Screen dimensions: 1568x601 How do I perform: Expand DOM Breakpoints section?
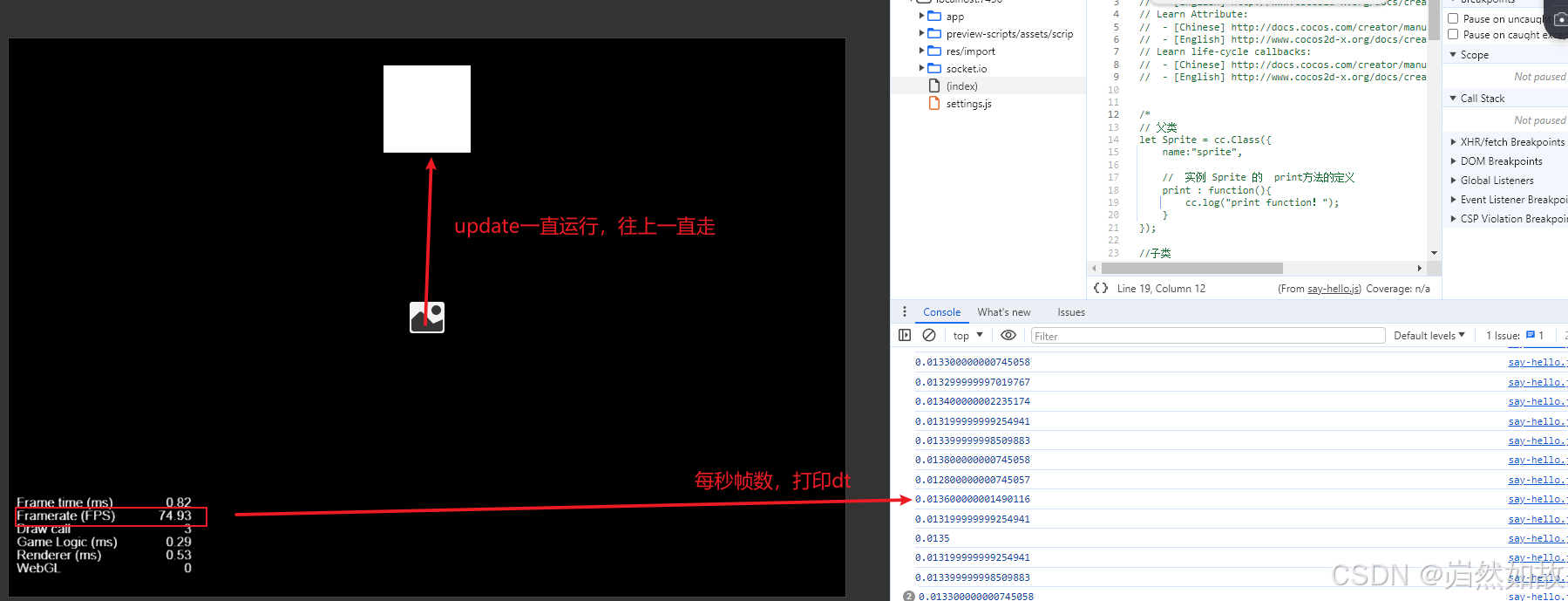(x=1453, y=160)
